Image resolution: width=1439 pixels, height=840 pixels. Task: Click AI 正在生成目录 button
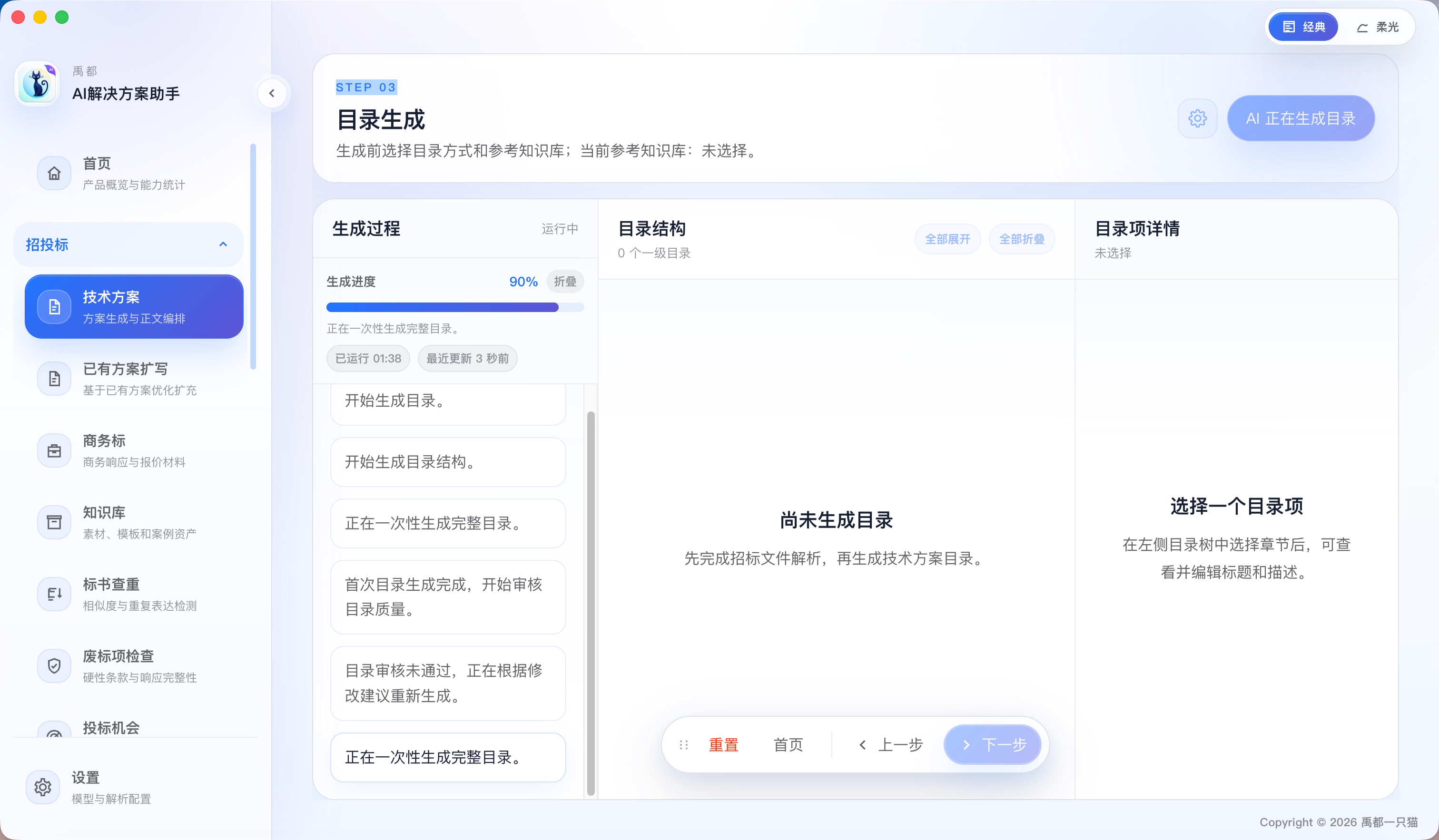click(1301, 118)
